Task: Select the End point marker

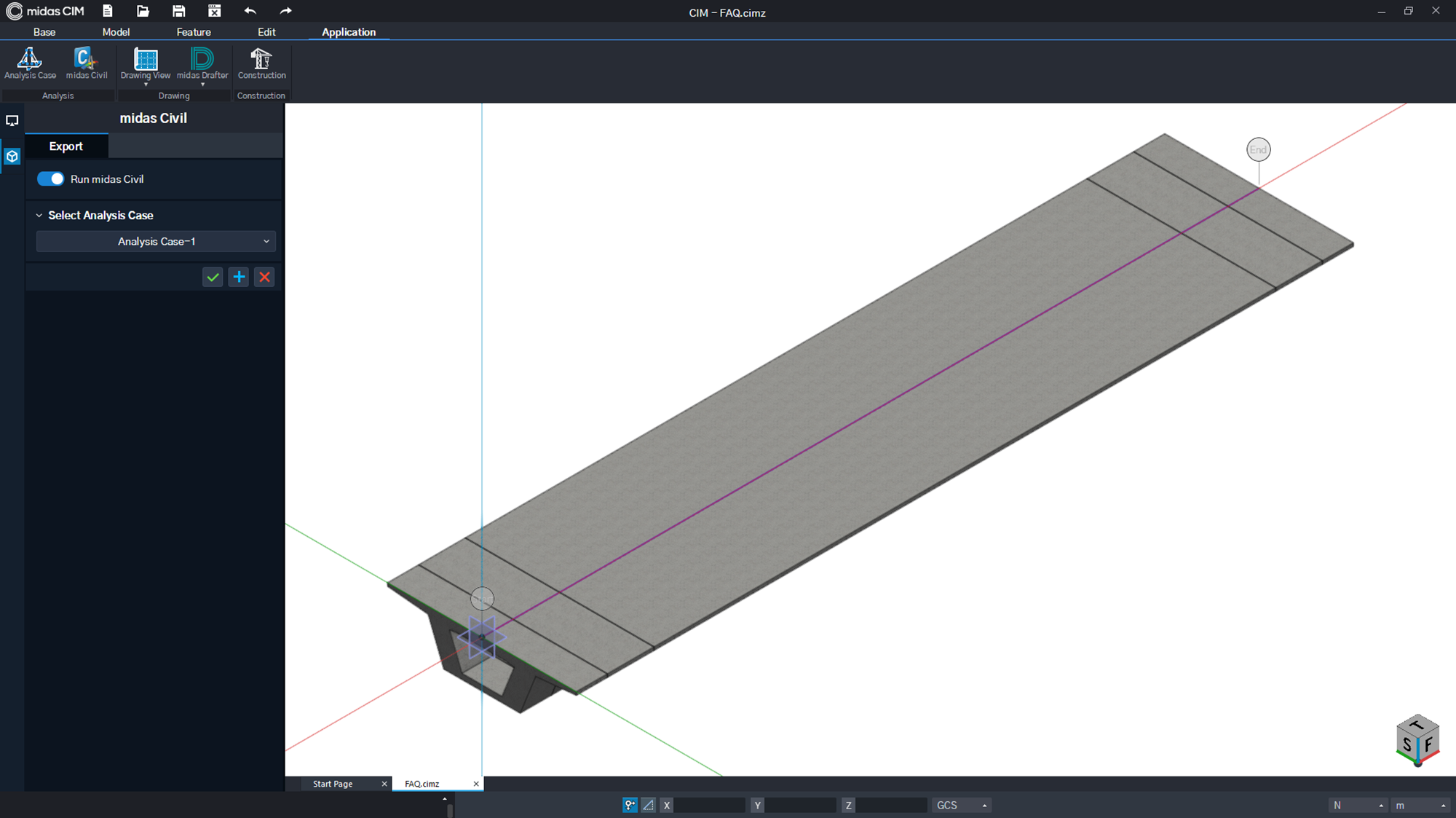Action: tap(1258, 150)
